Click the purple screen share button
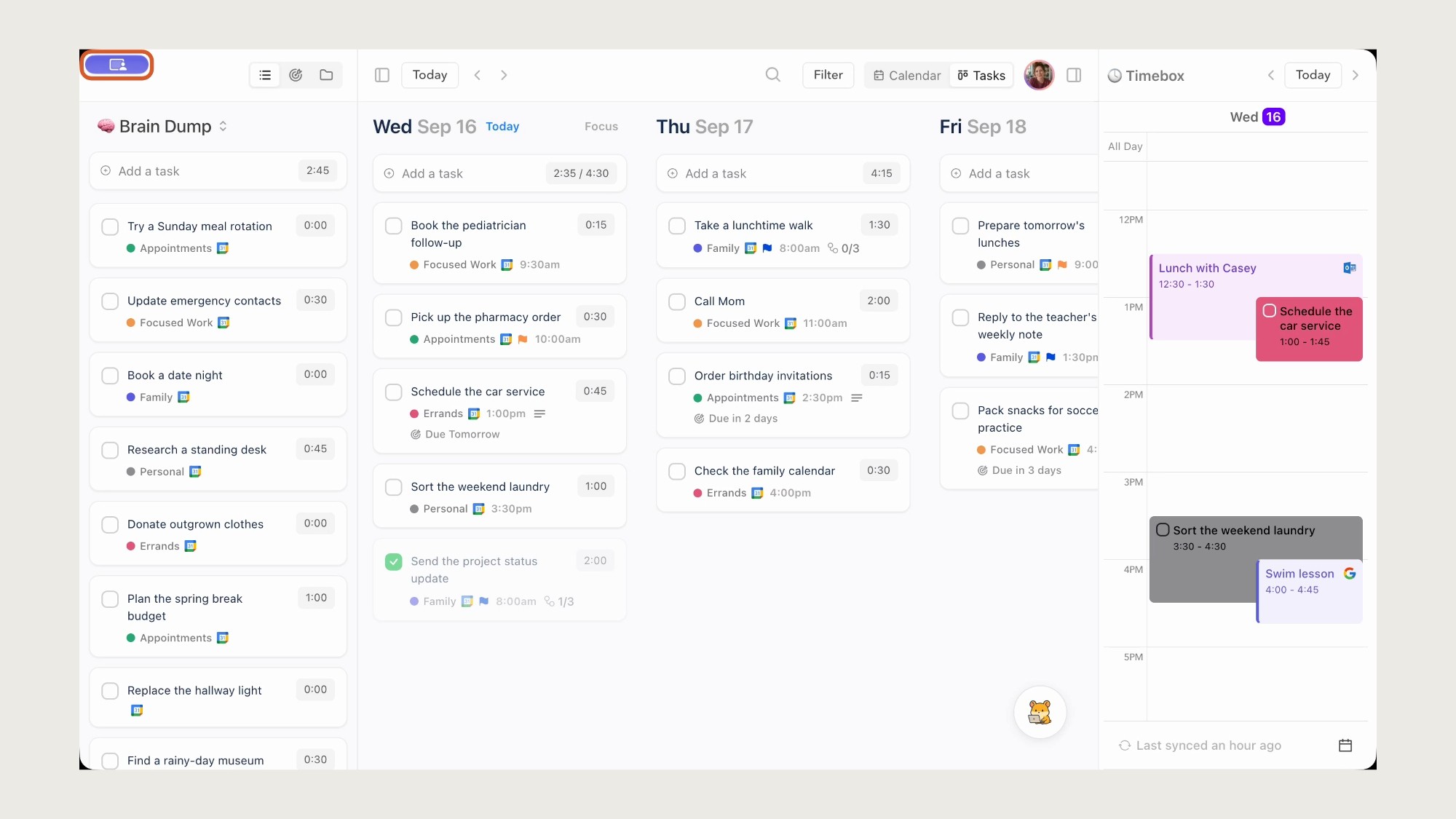Screen dimensions: 1456x819 (x=117, y=65)
